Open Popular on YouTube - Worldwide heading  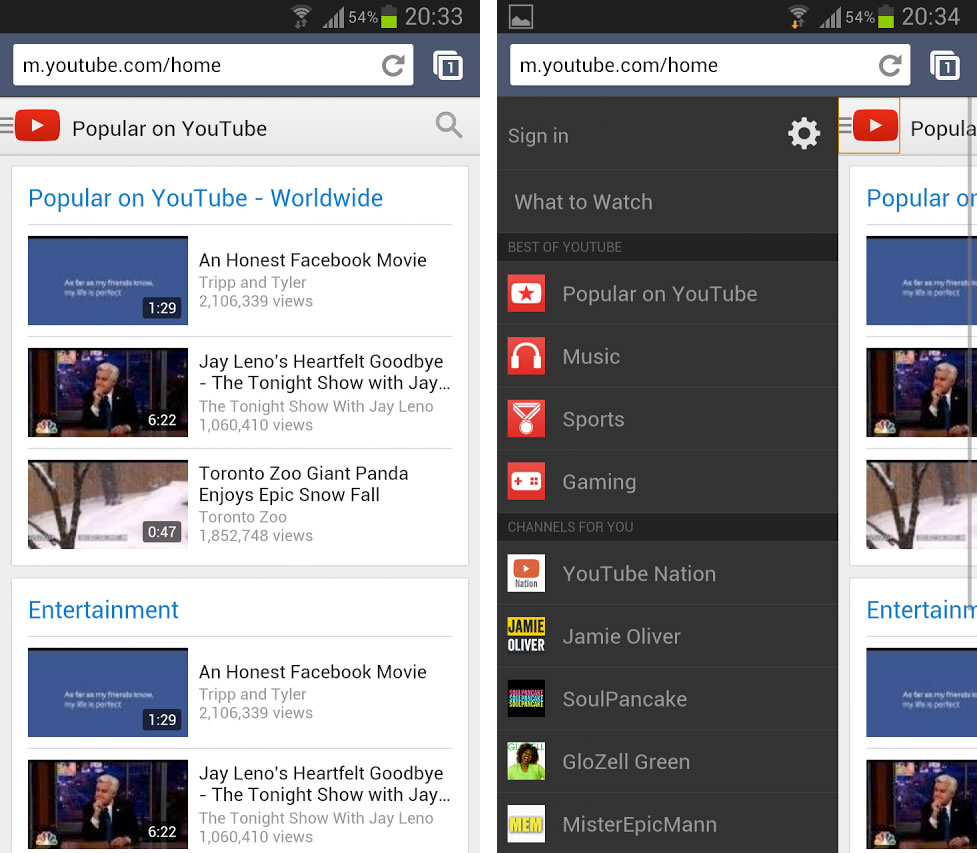(206, 198)
